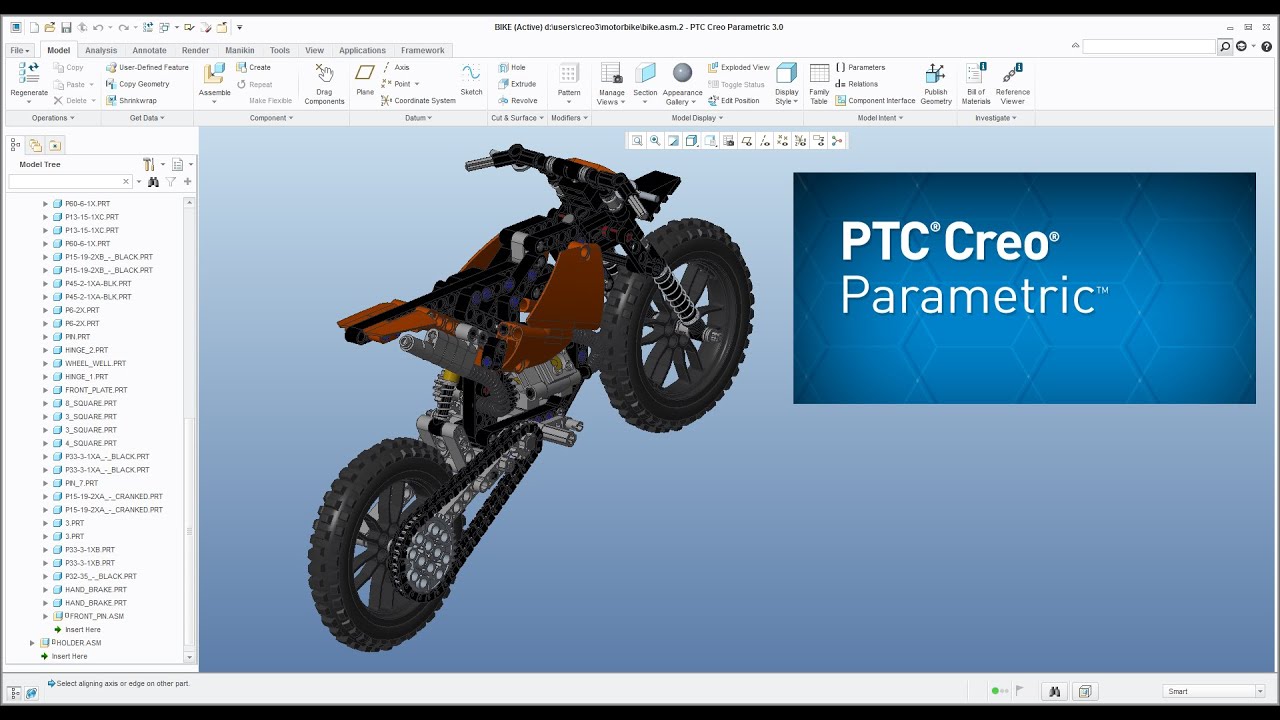Toggle filter funnel in Model Tree

[171, 182]
